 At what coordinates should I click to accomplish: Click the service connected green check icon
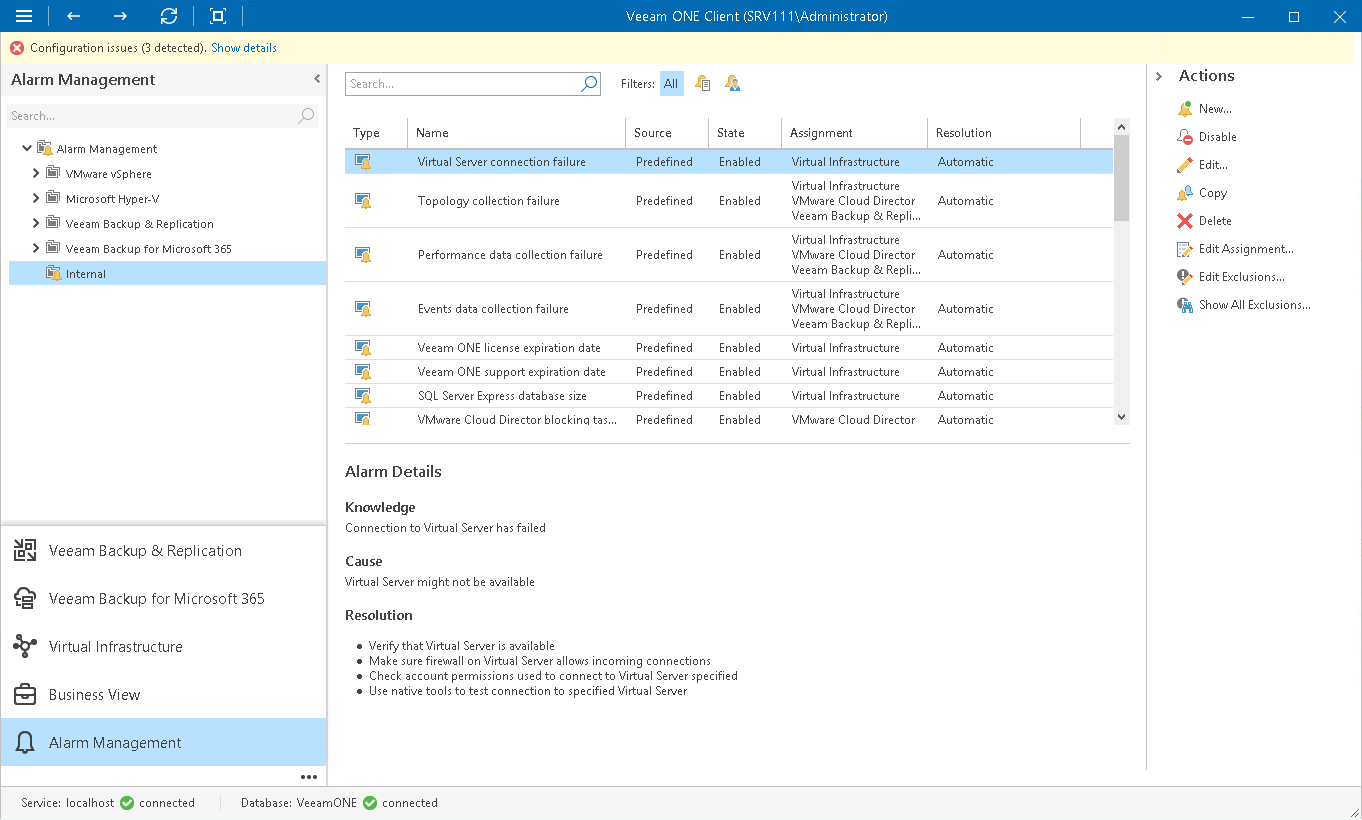click(127, 803)
